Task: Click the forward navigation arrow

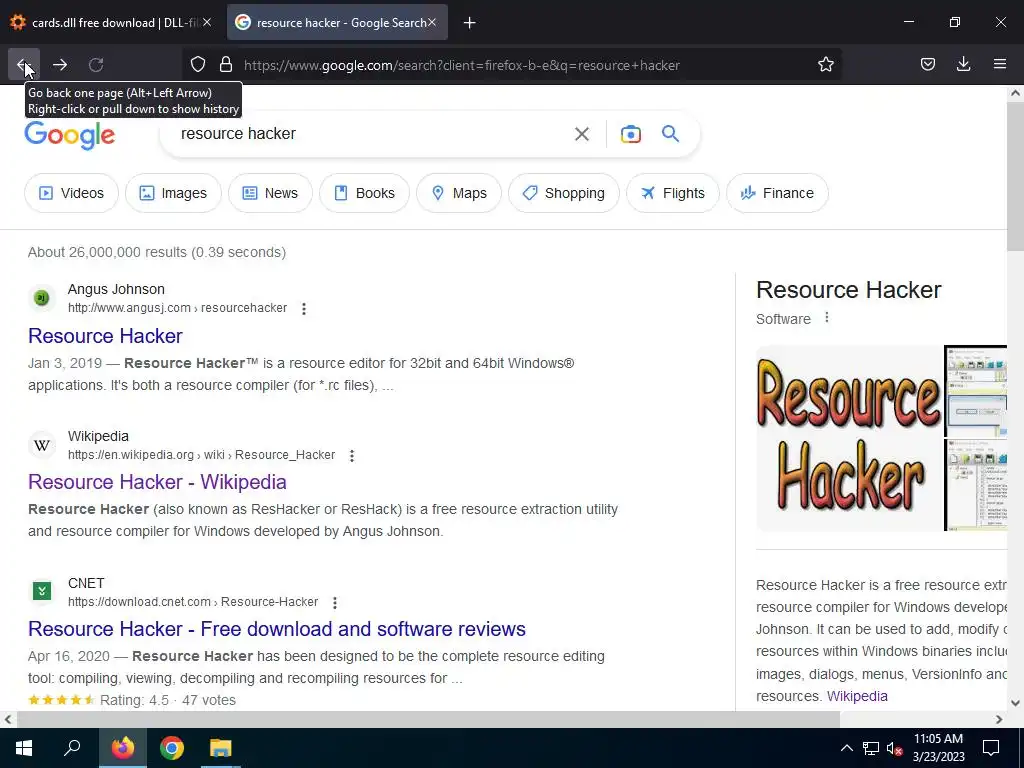Action: 60,65
